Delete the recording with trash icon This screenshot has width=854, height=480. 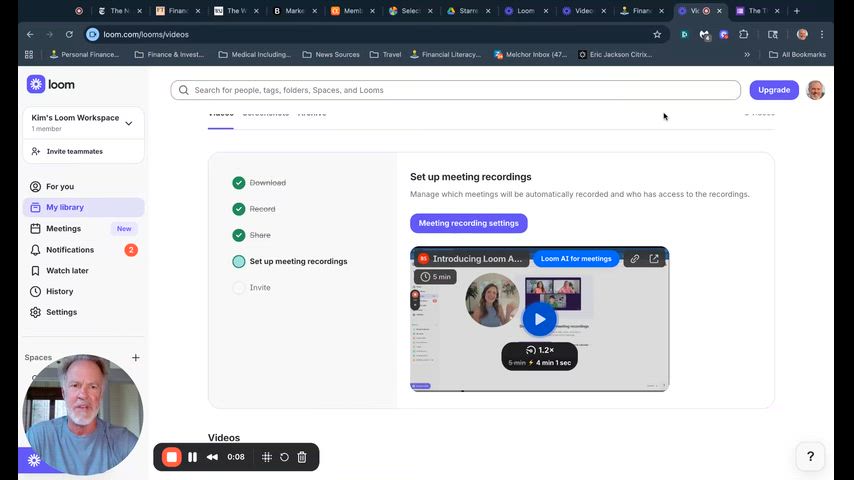point(302,457)
